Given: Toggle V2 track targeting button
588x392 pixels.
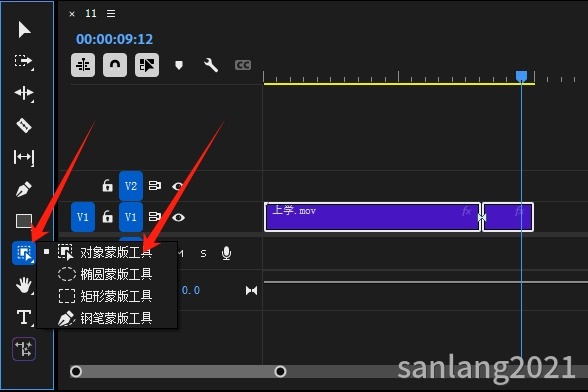Looking at the screenshot, I should click(131, 186).
